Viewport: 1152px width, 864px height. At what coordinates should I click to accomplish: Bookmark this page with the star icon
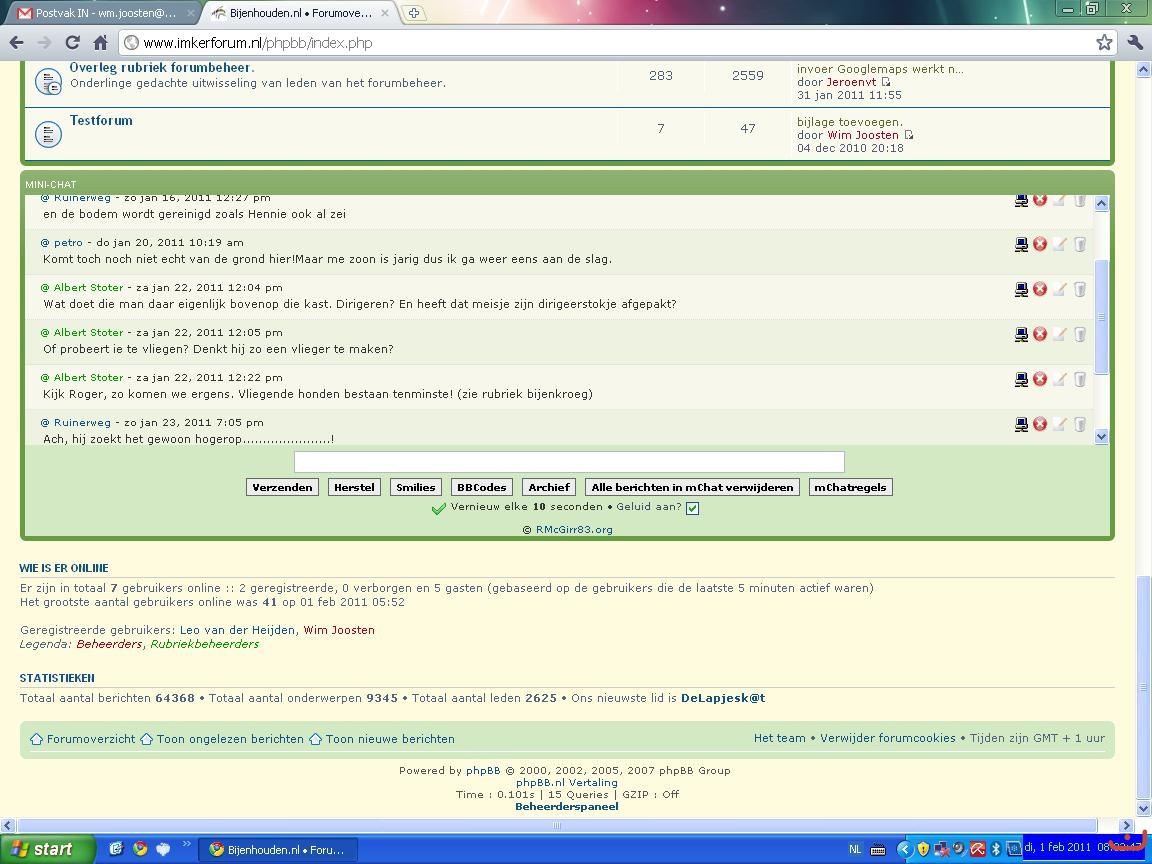click(1104, 42)
